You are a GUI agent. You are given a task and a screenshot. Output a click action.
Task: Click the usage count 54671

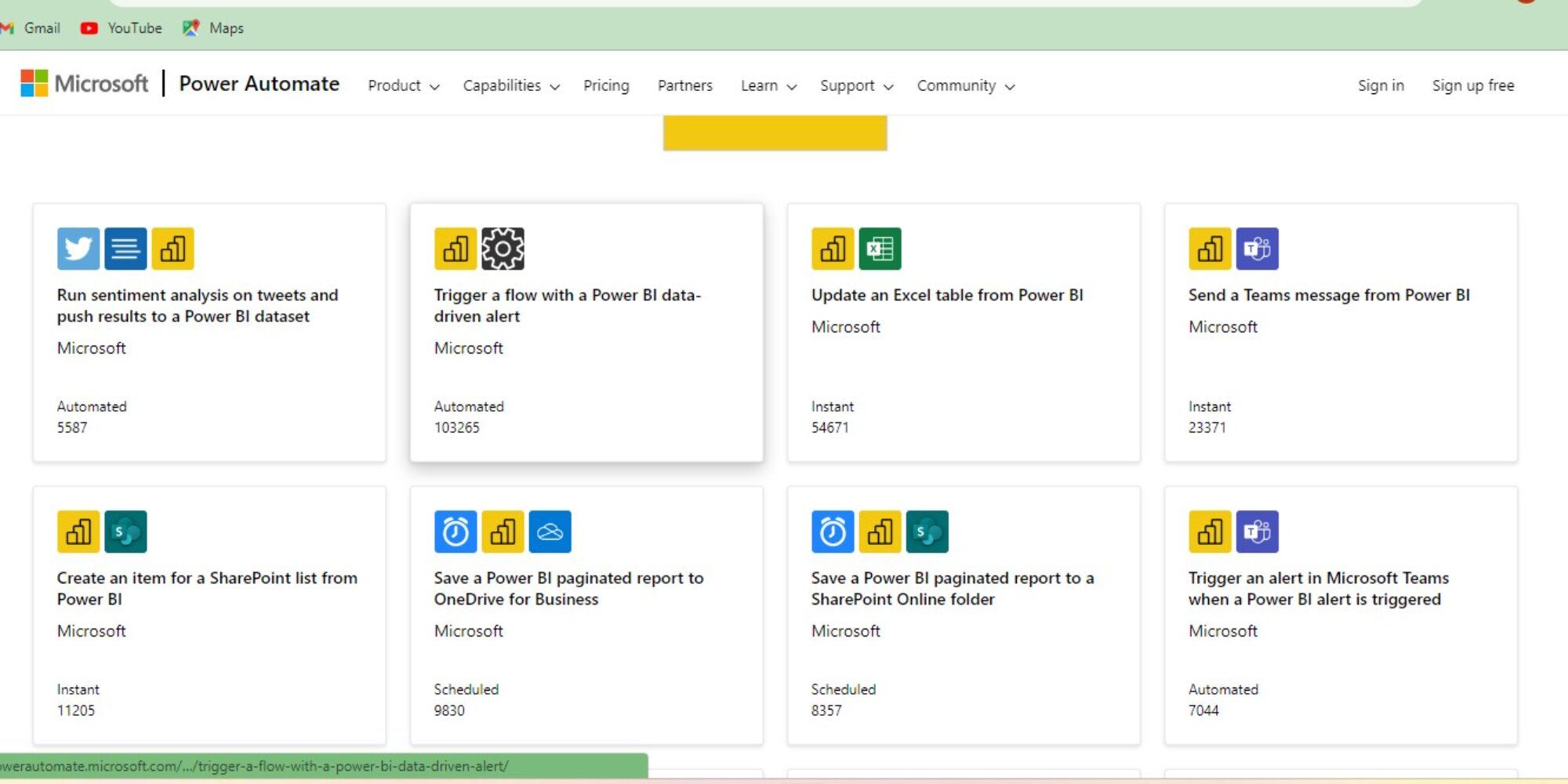pyautogui.click(x=830, y=428)
